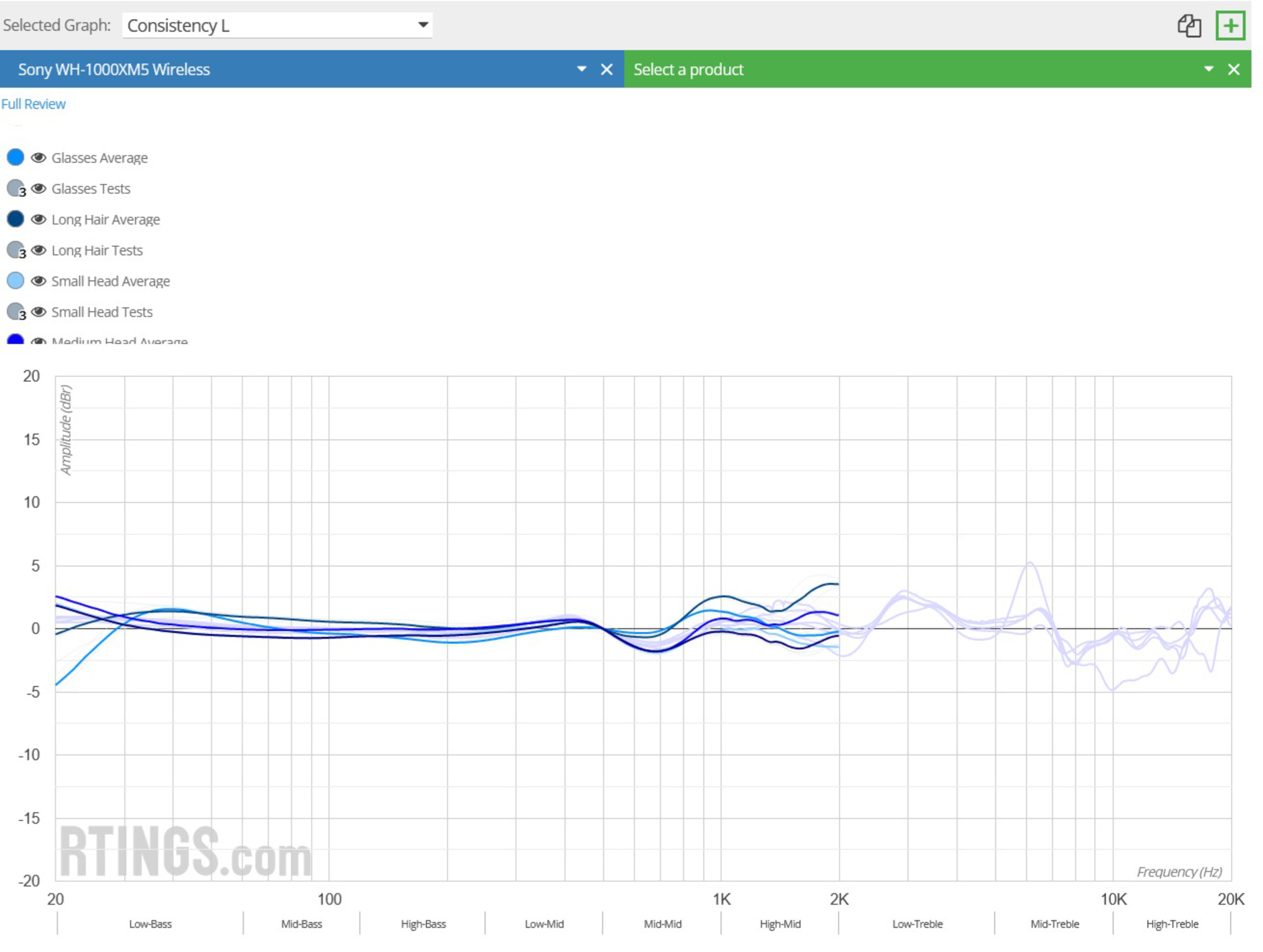Image resolution: width=1263 pixels, height=952 pixels.
Task: Toggle Long Hair Average eye icon
Action: [x=38, y=219]
